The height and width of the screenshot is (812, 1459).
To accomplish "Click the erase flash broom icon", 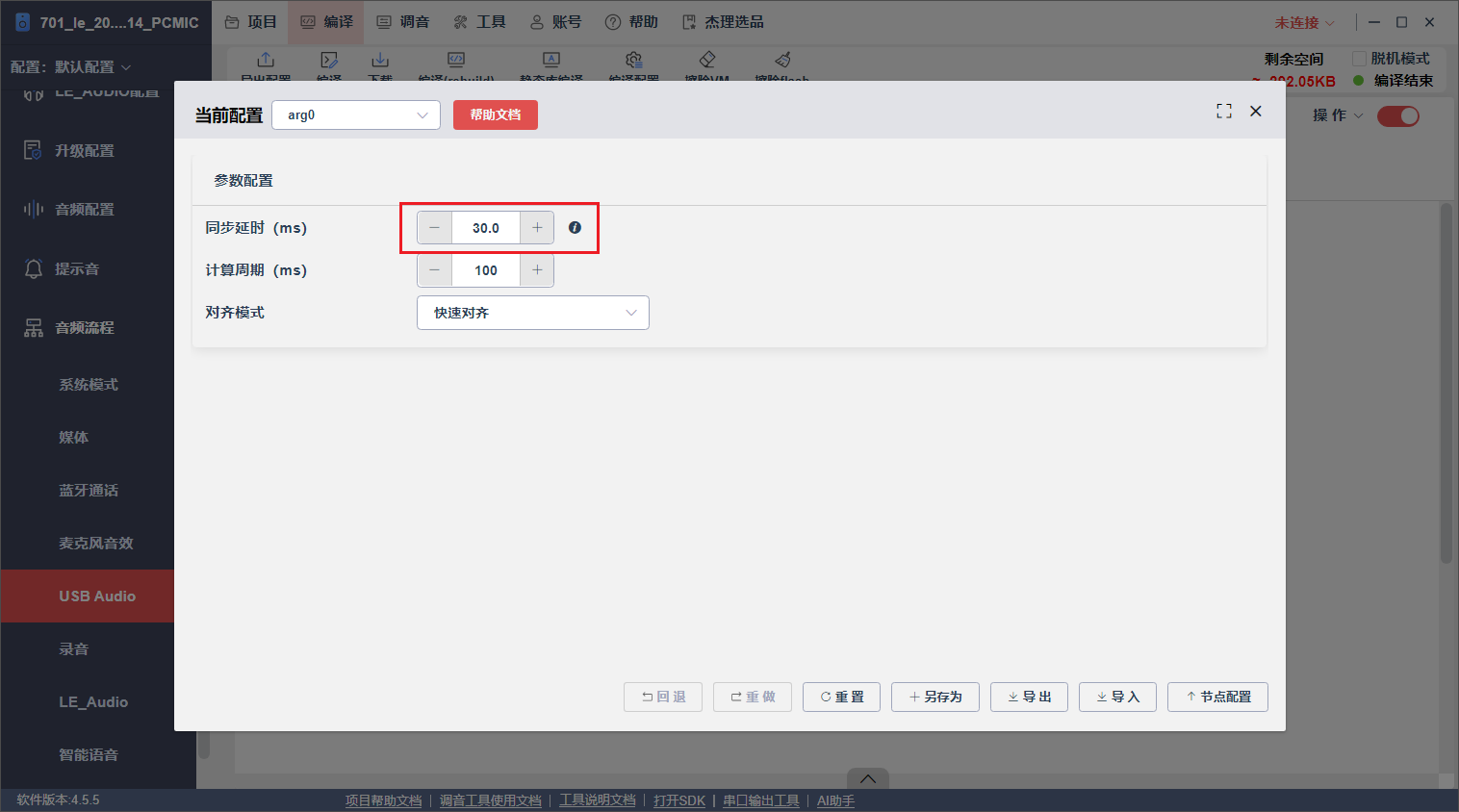I will [x=782, y=60].
